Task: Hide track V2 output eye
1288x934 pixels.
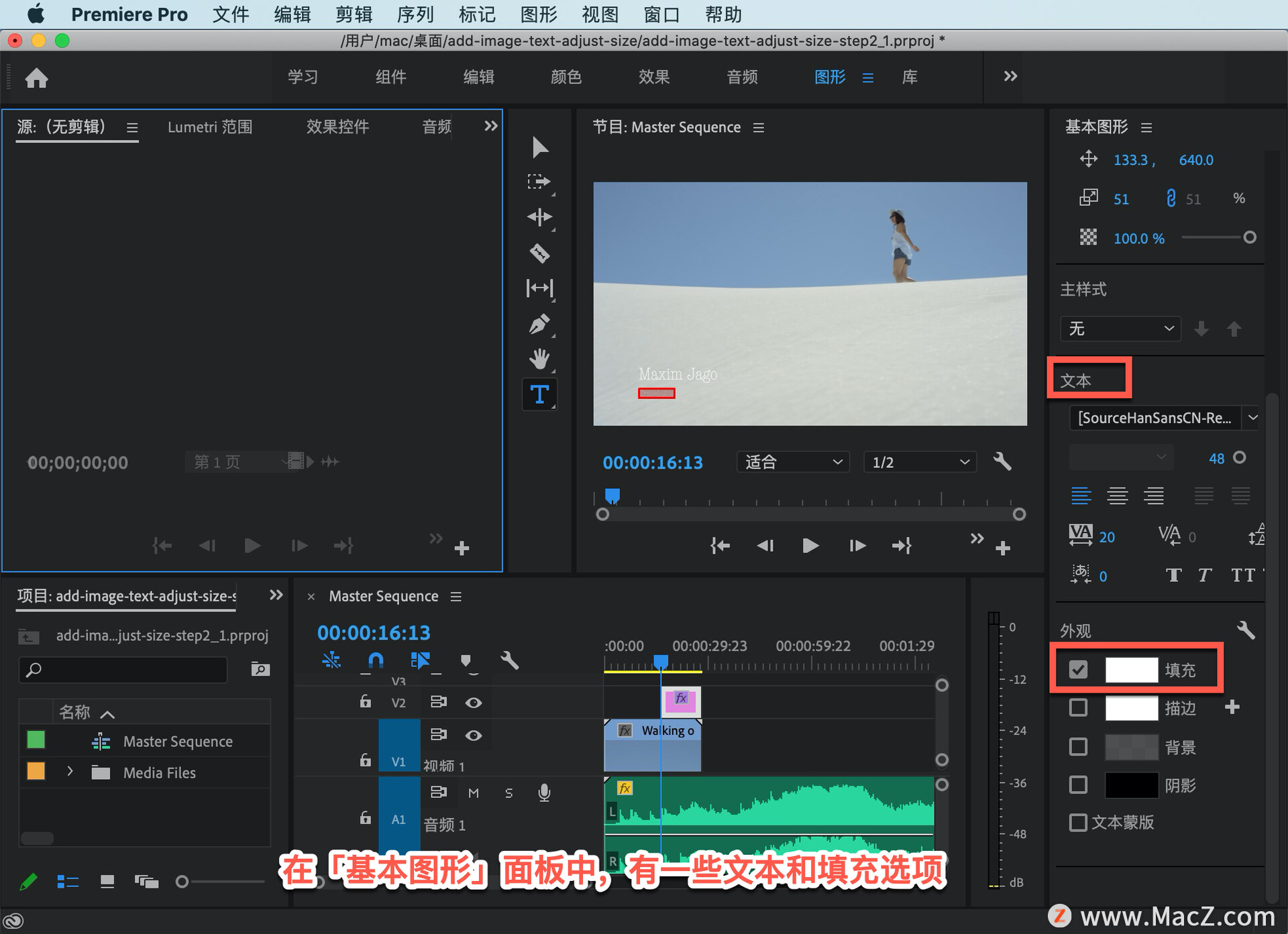Action: click(x=474, y=703)
